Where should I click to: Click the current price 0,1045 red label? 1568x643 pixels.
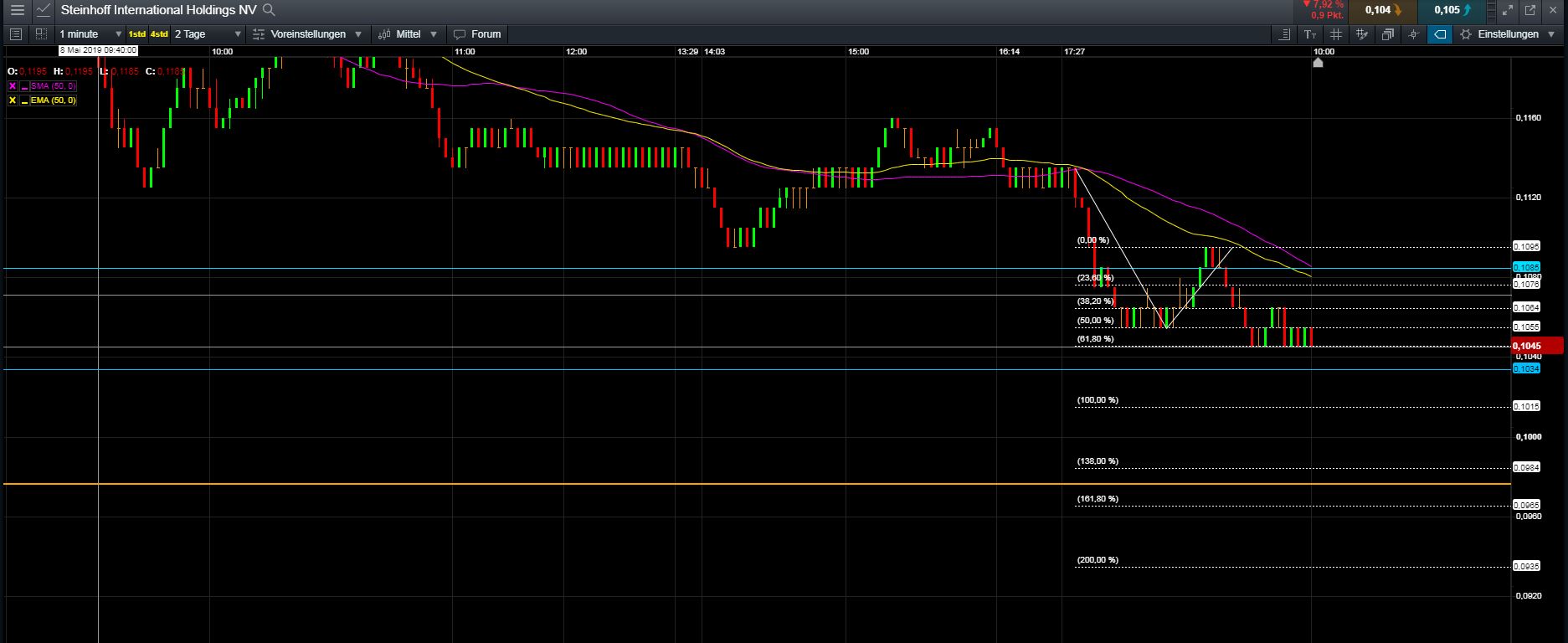point(1538,346)
